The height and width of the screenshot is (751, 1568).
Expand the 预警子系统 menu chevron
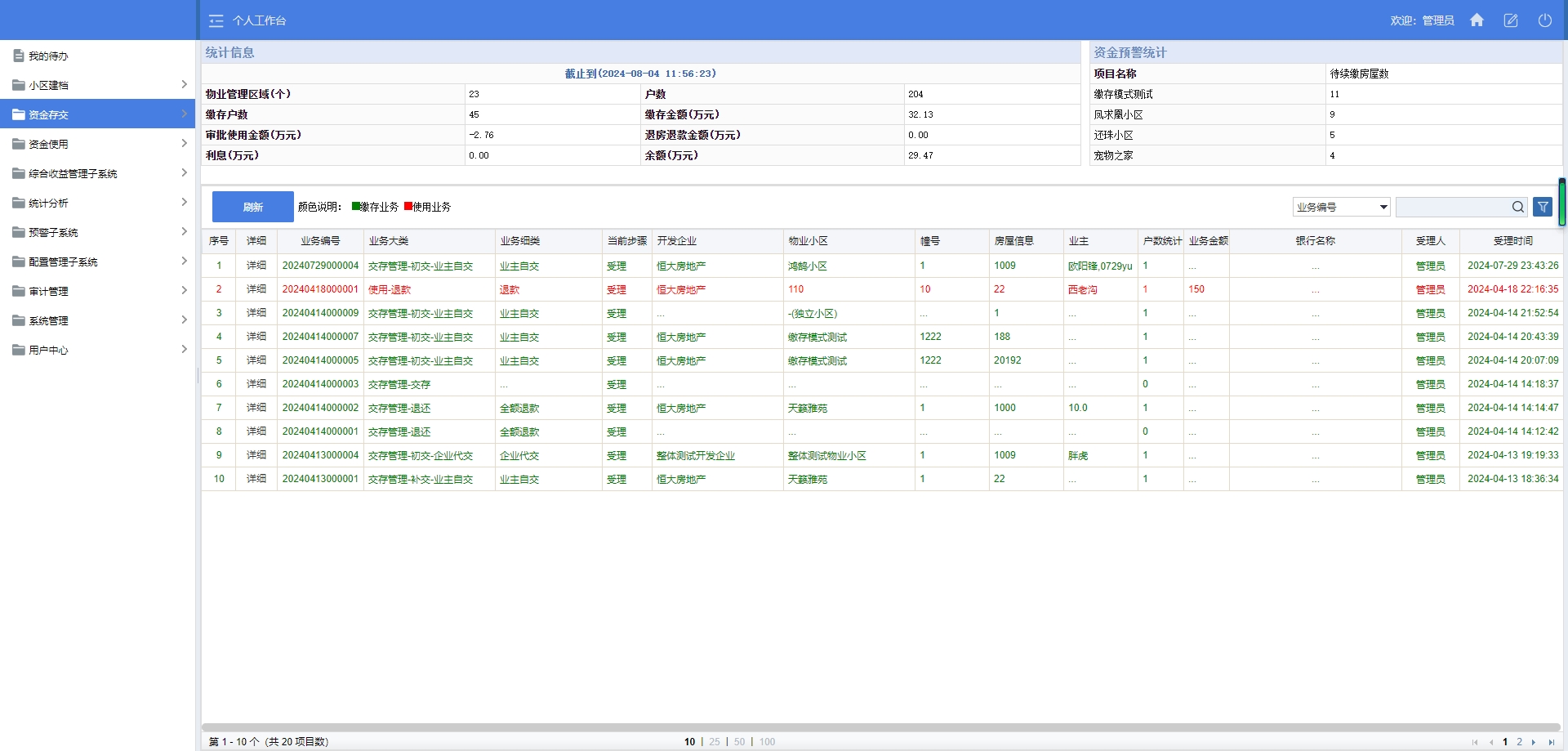pyautogui.click(x=184, y=231)
